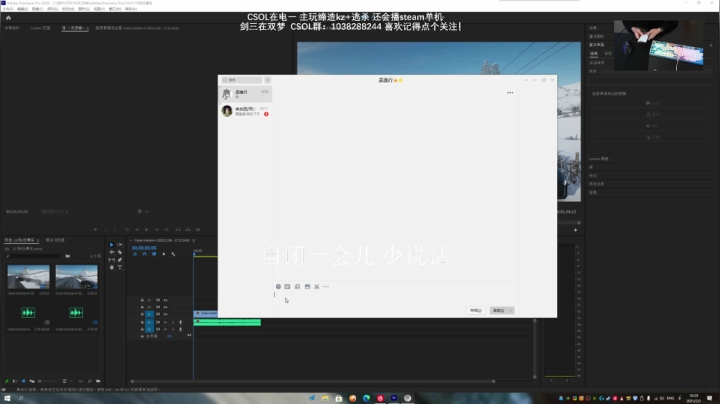Mute audio track A1
This screenshot has height=404, width=720.
tap(165, 322)
